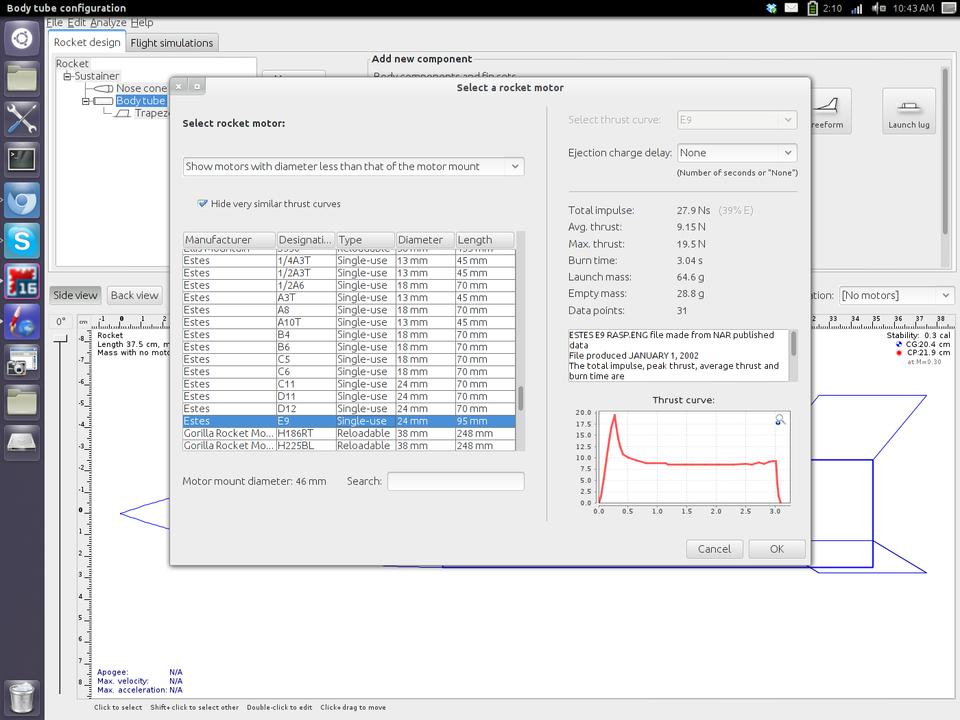
Task: Launch Chromium browser from the dock
Action: click(x=22, y=199)
